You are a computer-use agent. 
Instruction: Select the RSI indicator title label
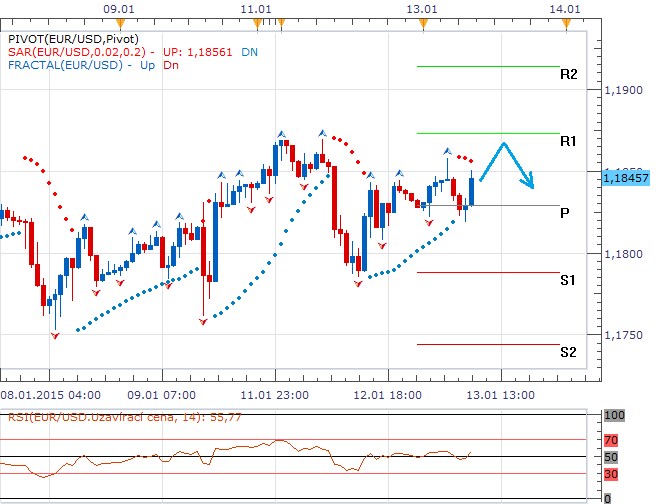point(97,416)
